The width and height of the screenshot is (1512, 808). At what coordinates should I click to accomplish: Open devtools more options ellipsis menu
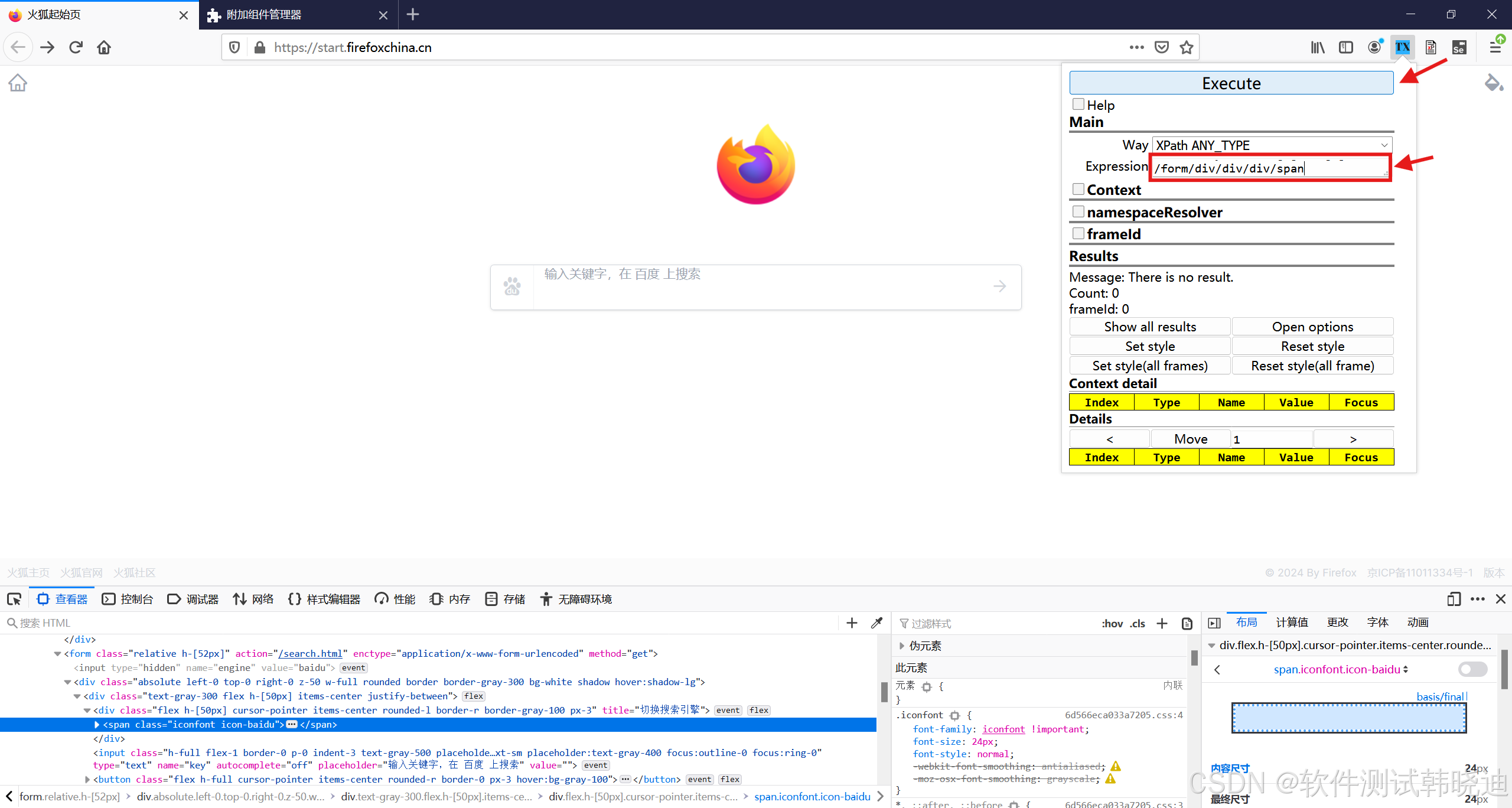1478,599
